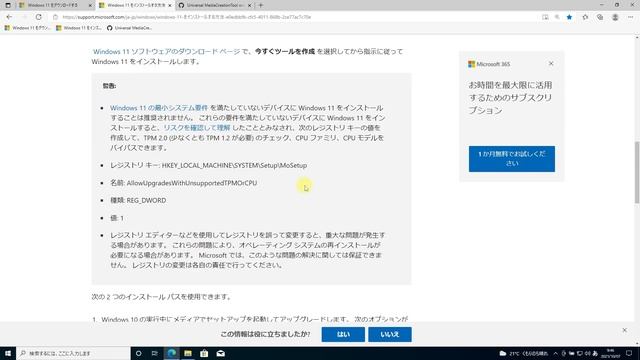Open Mail app taskbar icon

point(221,353)
